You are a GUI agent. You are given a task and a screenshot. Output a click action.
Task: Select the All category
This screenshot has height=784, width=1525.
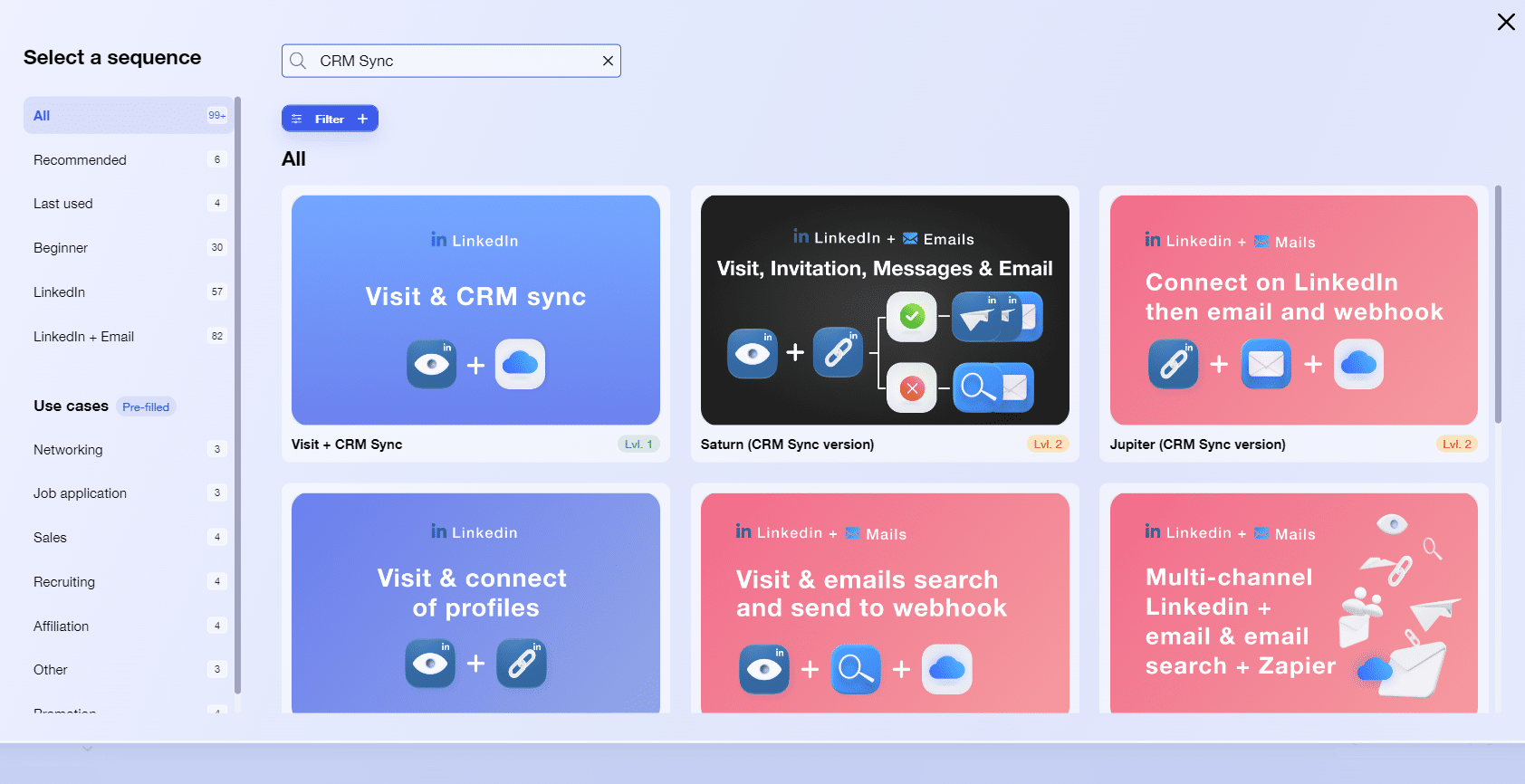(x=129, y=115)
